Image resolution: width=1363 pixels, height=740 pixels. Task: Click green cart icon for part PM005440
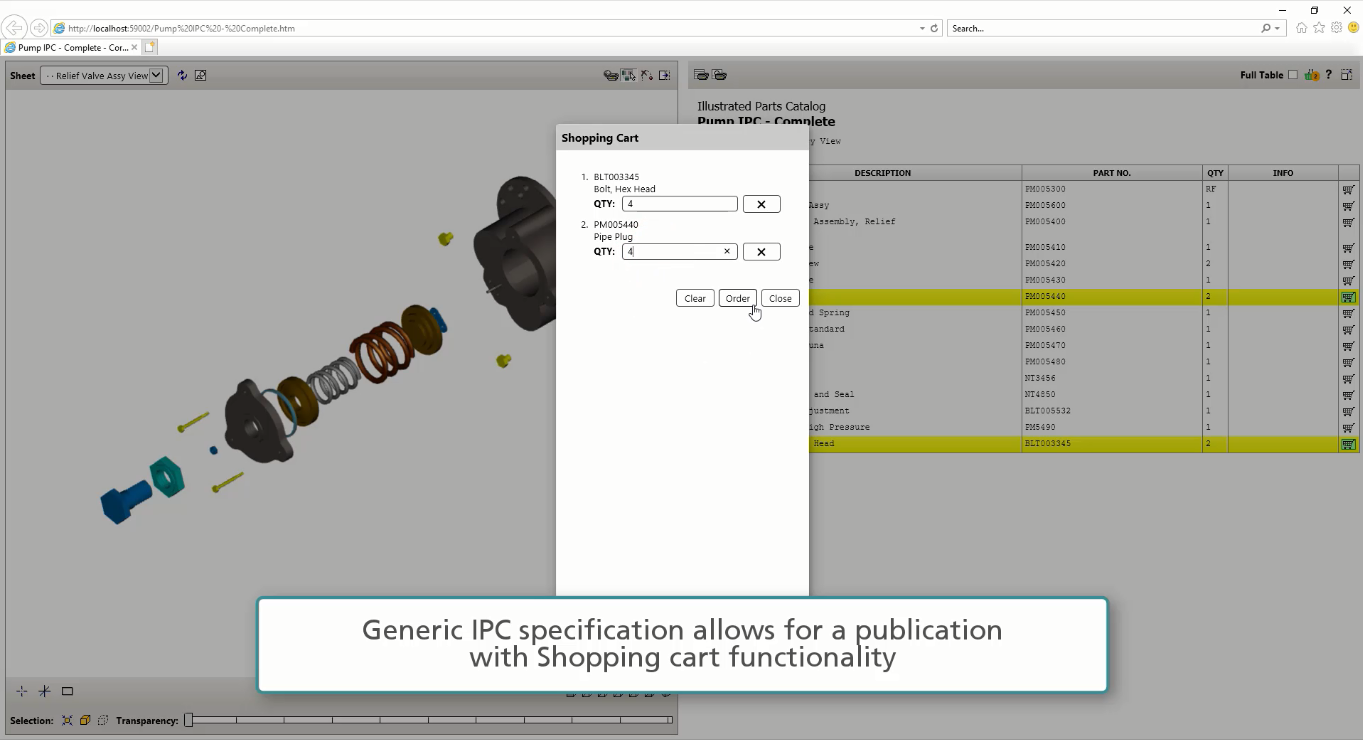click(x=1348, y=297)
